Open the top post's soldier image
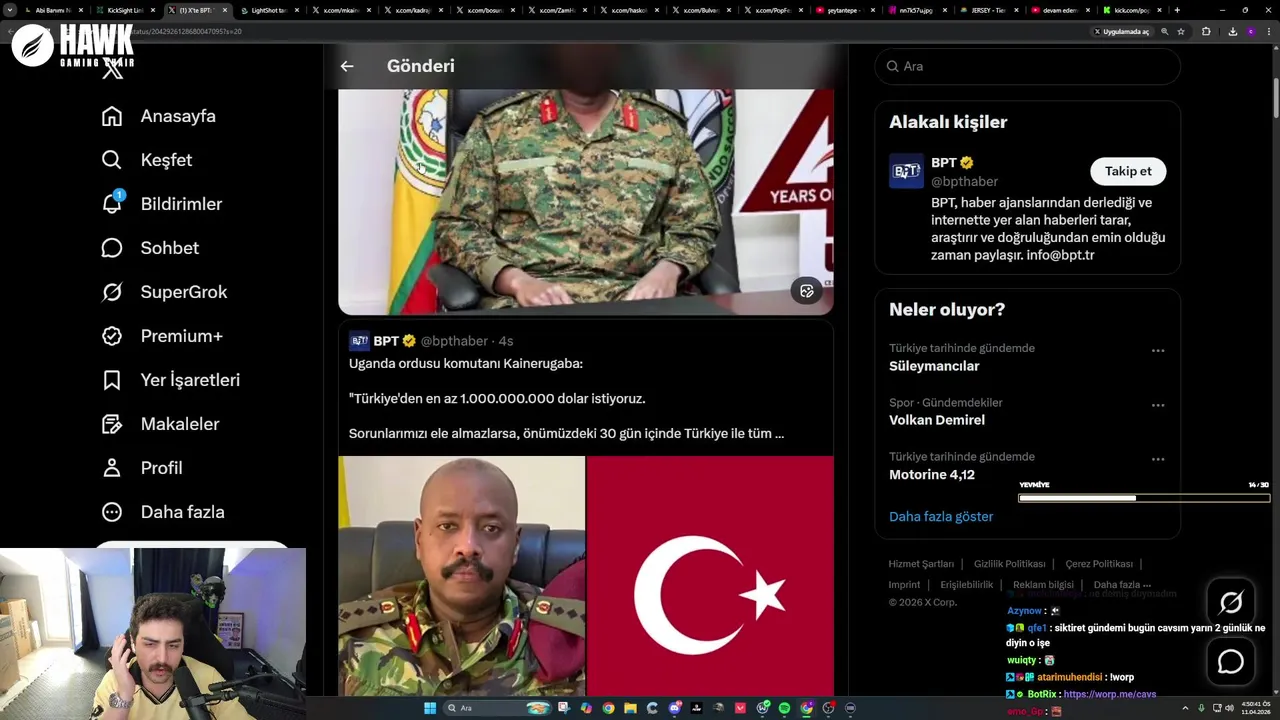 pyautogui.click(x=586, y=201)
